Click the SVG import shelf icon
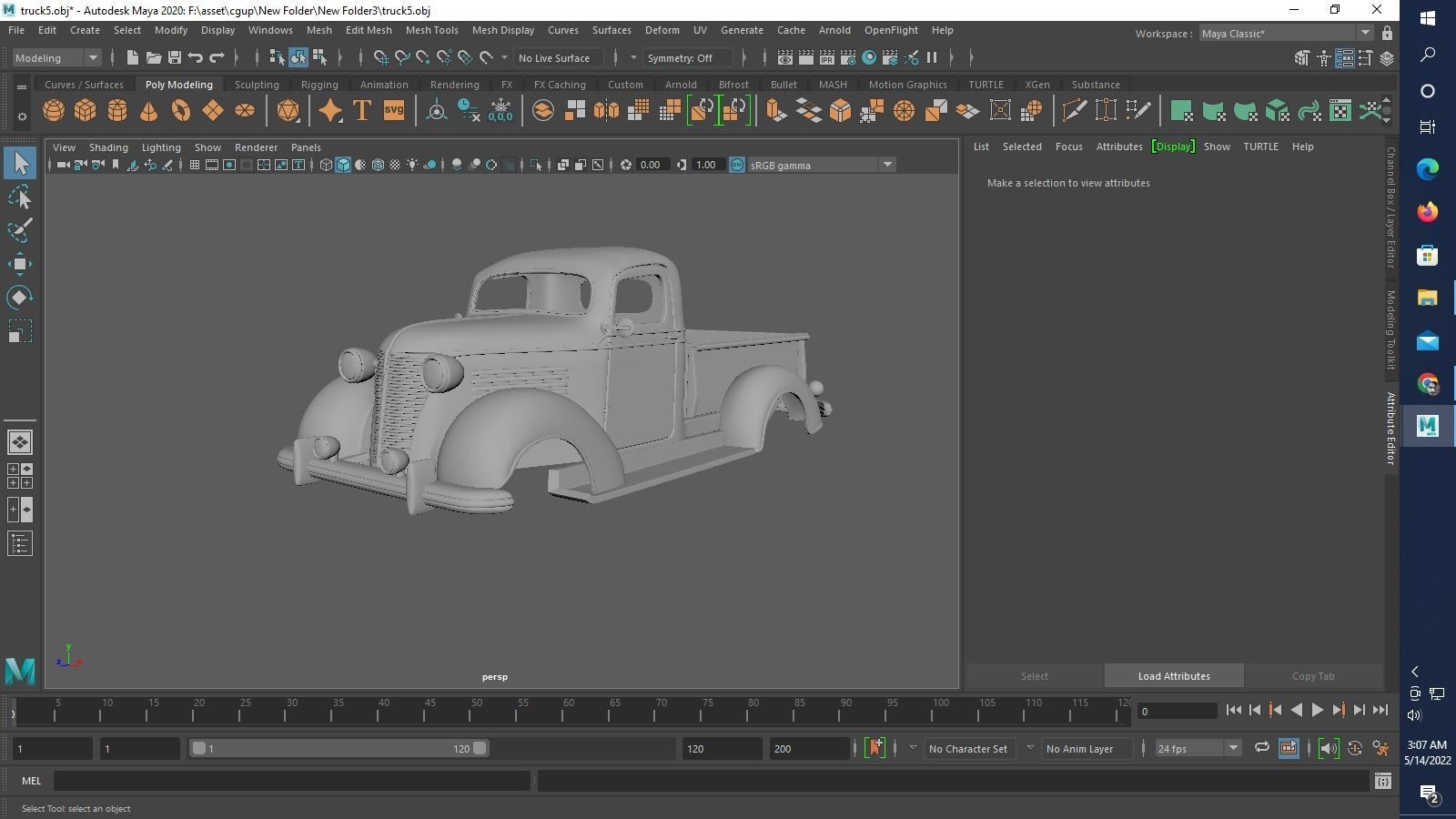Image resolution: width=1456 pixels, height=819 pixels. point(393,111)
